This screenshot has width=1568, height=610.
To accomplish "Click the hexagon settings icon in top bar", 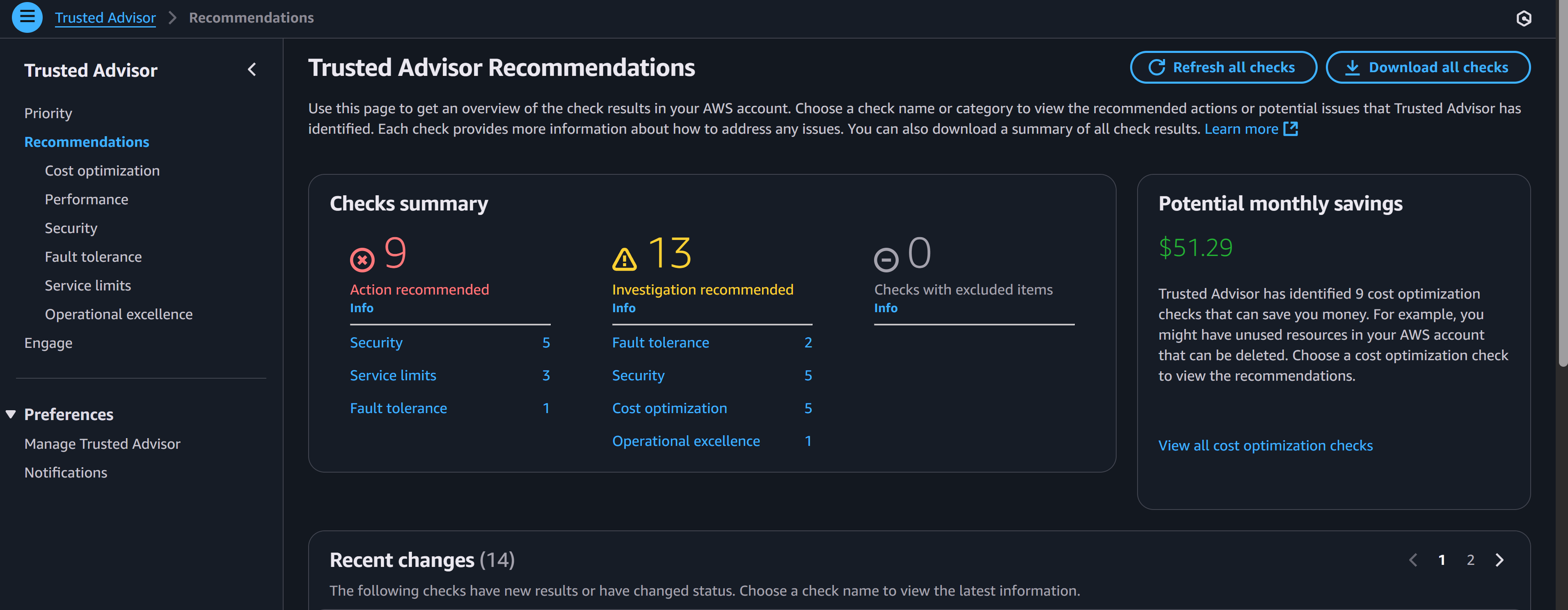I will point(1524,18).
